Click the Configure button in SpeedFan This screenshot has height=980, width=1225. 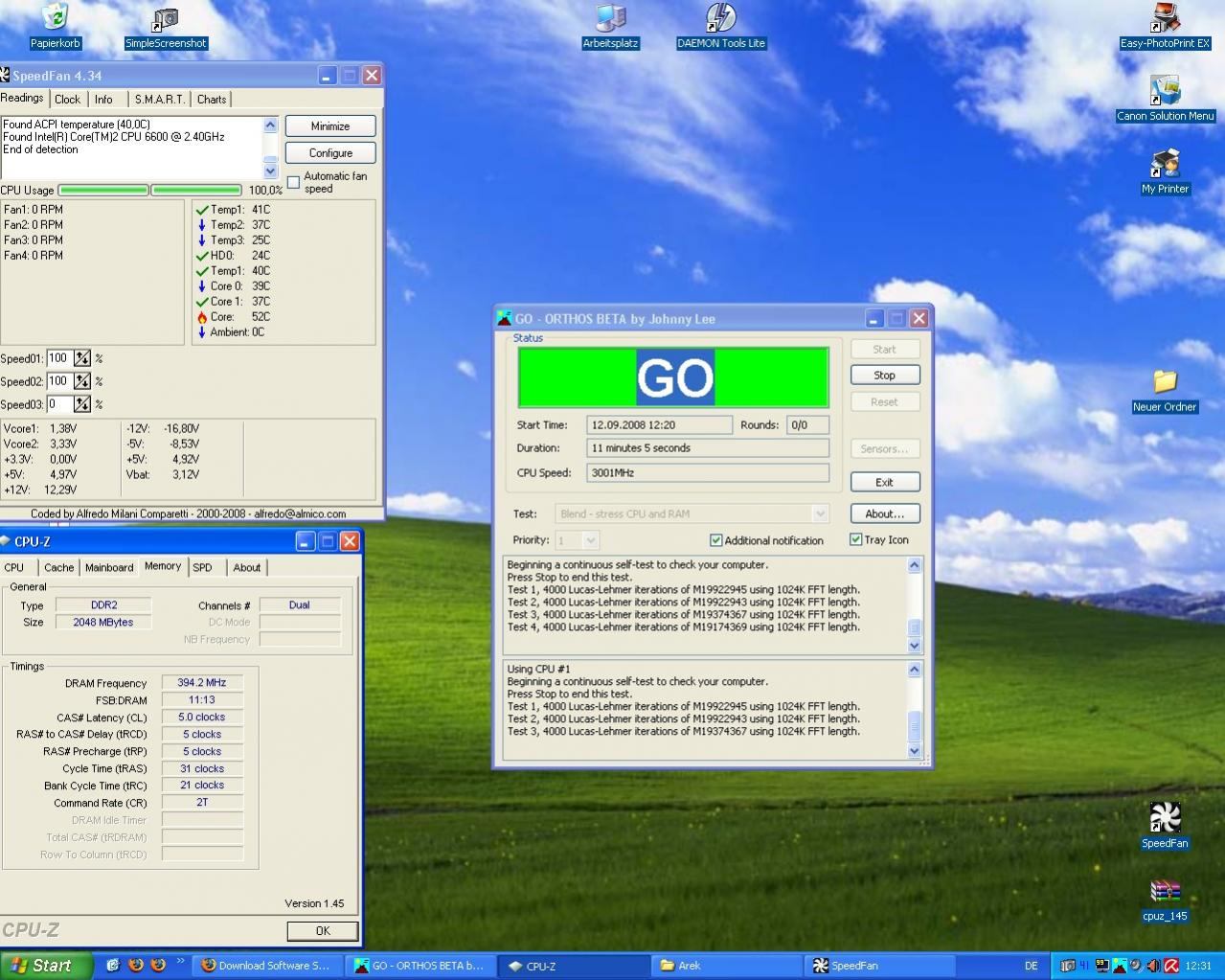click(330, 153)
